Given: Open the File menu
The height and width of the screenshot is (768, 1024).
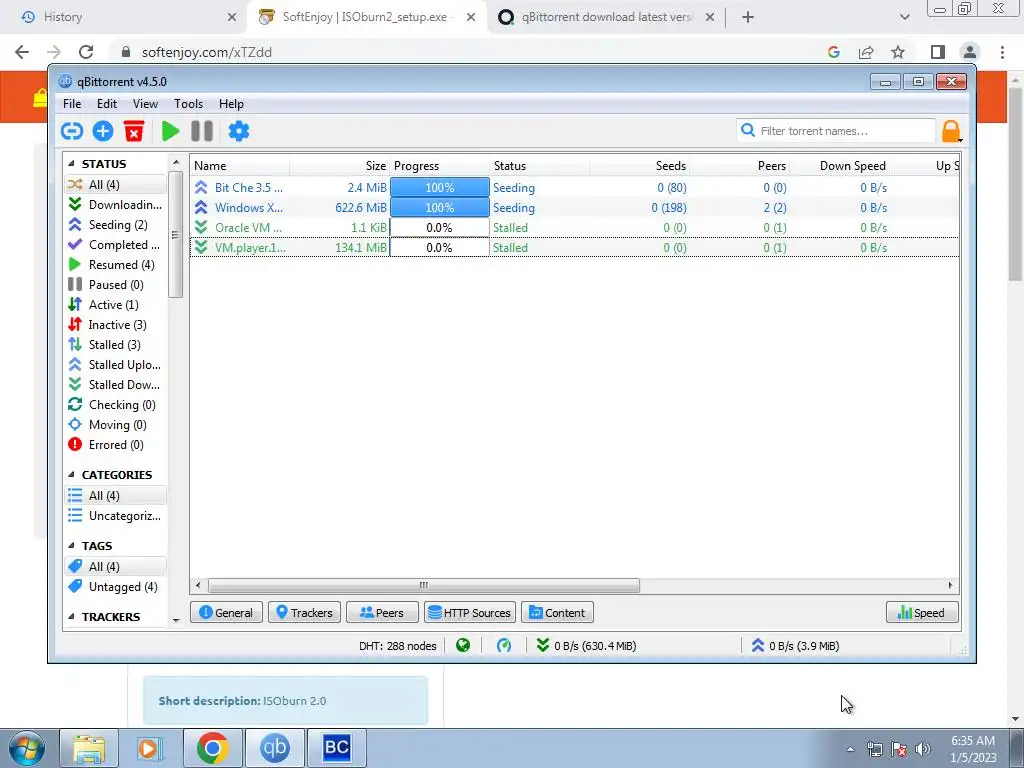Looking at the screenshot, I should [72, 104].
